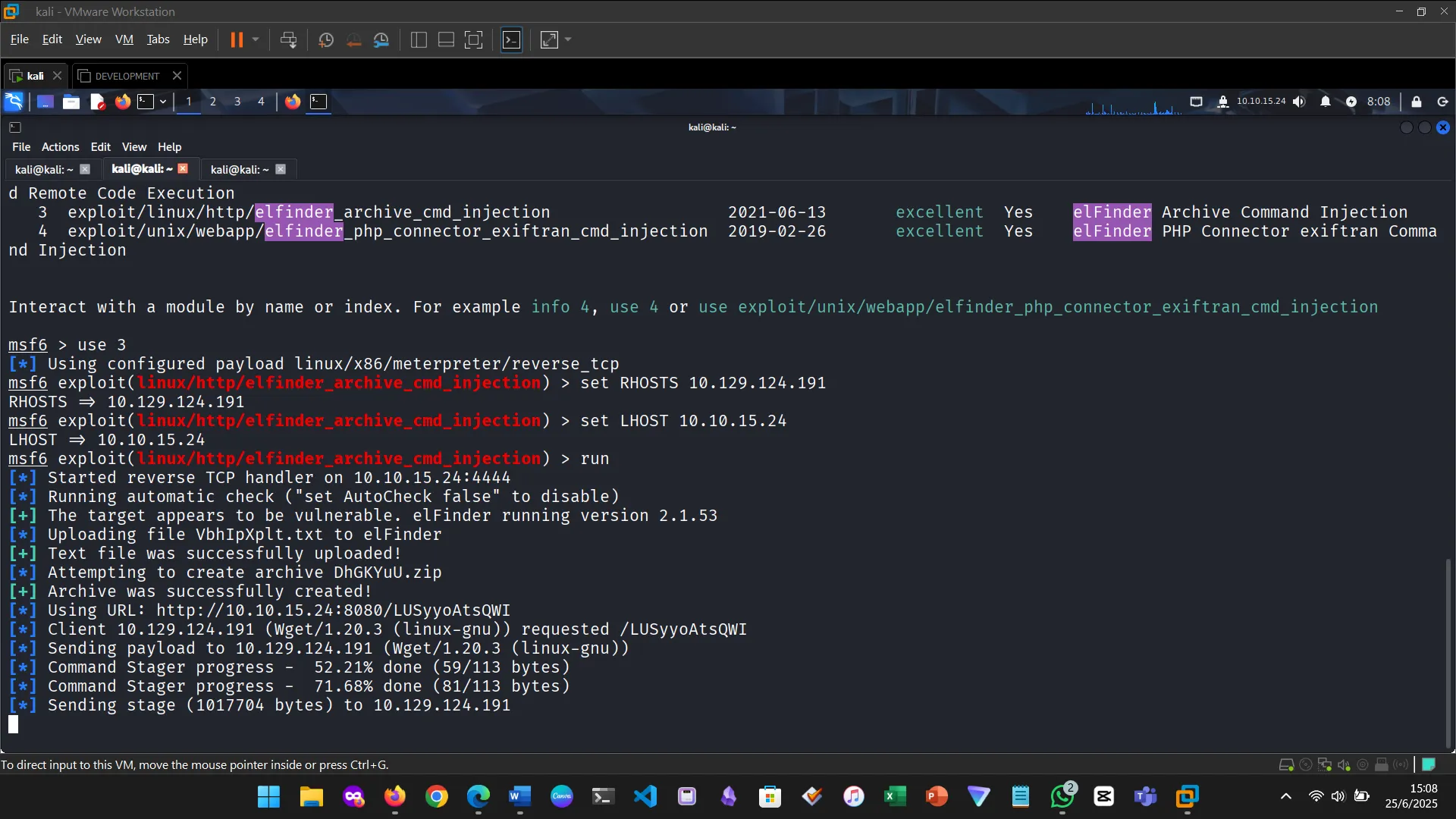Screen dimensions: 1456x819
Task: Pause the virtual machine
Action: click(x=237, y=39)
